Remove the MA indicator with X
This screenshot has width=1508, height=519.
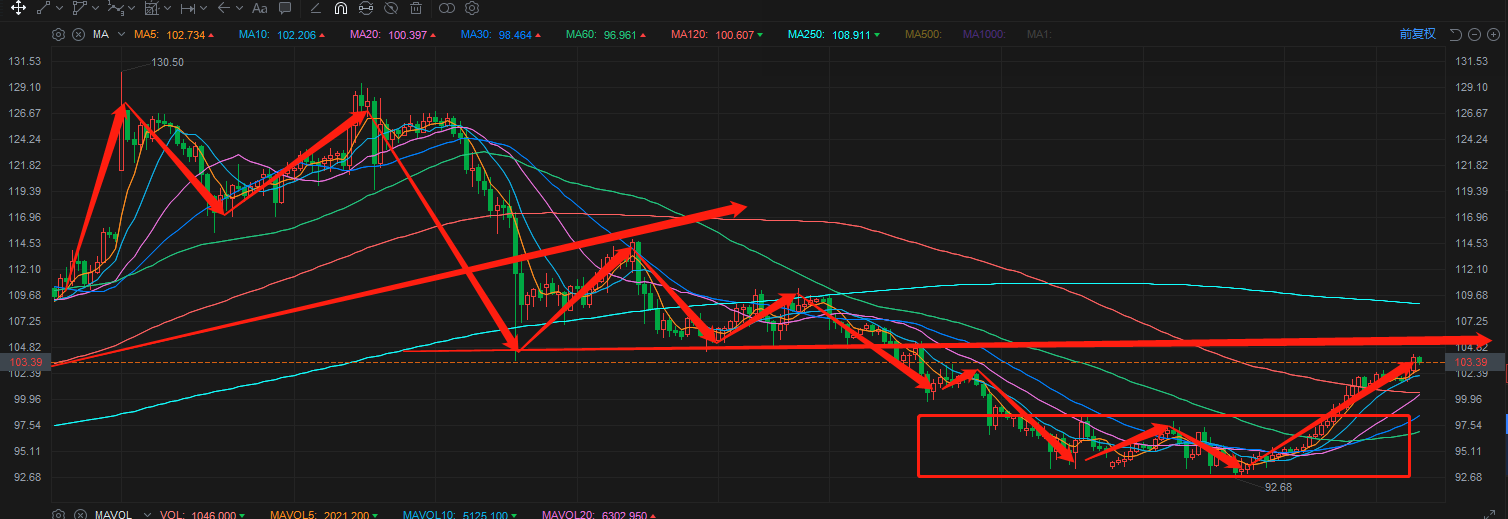[x=78, y=34]
